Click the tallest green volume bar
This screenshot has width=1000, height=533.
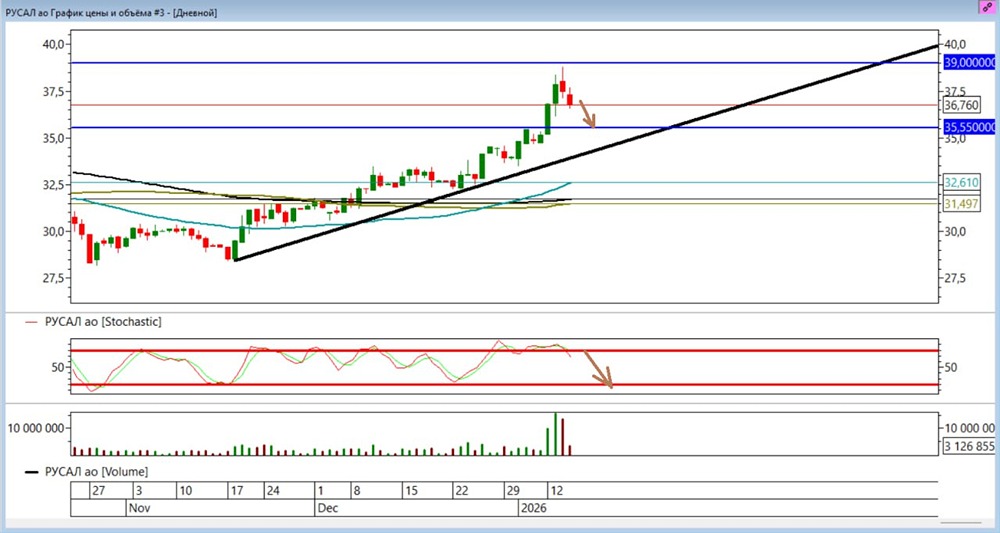(x=555, y=434)
